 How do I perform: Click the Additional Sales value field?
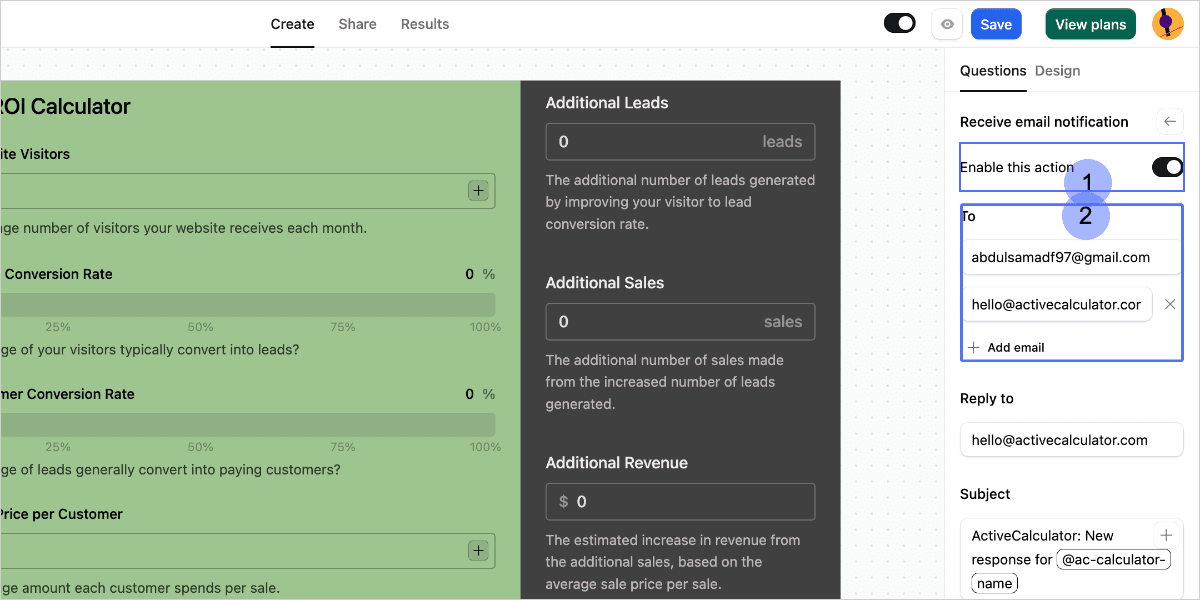pyautogui.click(x=680, y=322)
